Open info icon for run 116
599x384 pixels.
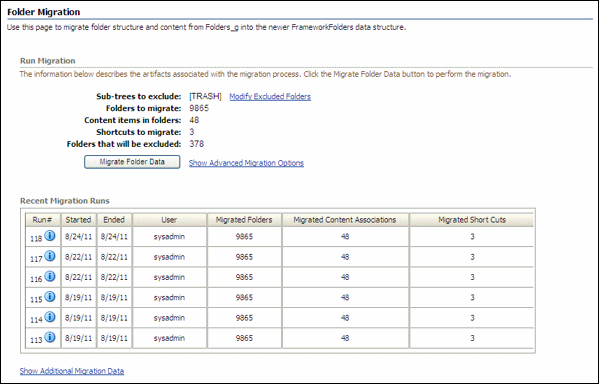[x=50, y=276]
